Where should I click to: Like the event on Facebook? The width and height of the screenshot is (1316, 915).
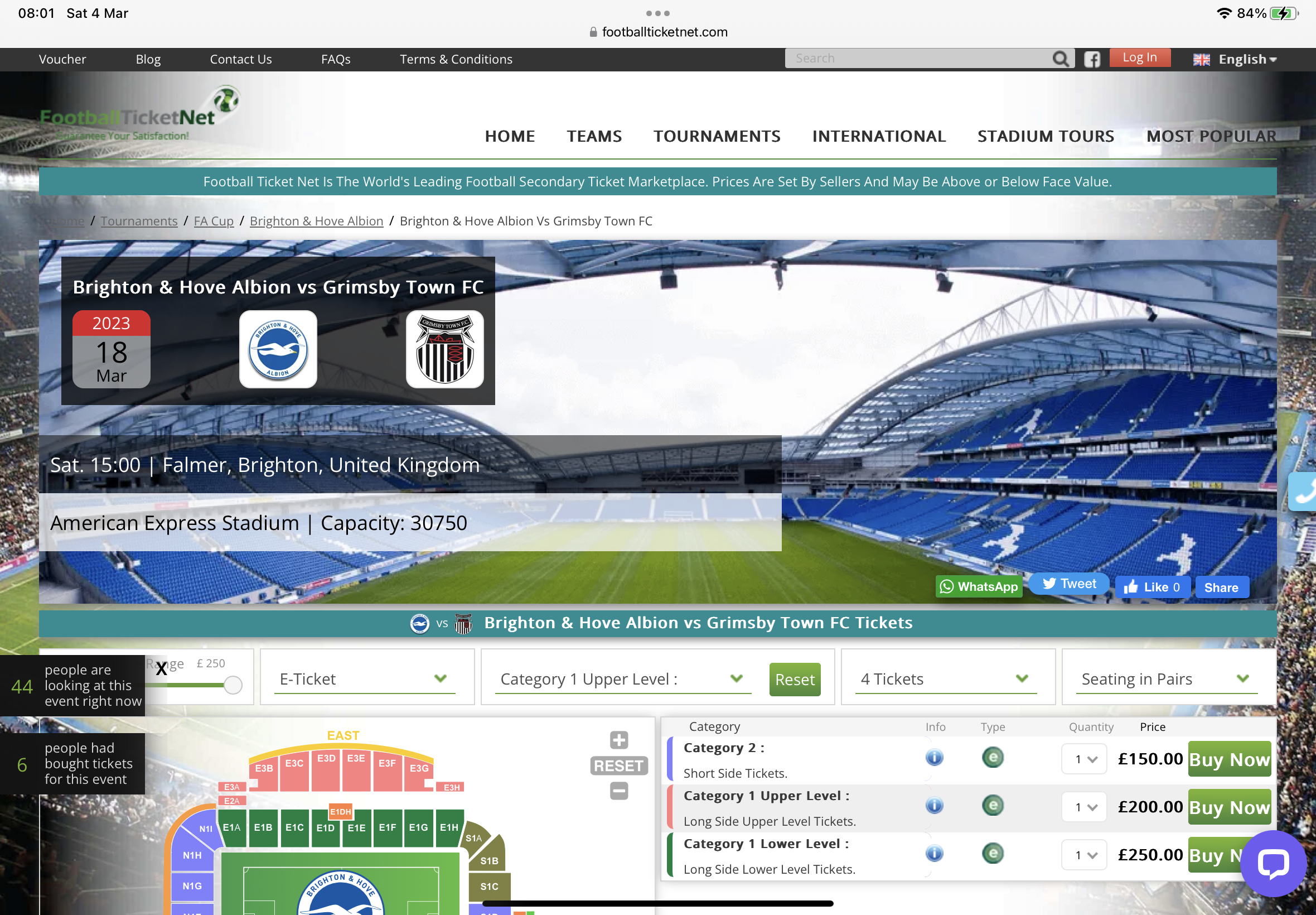click(1152, 587)
